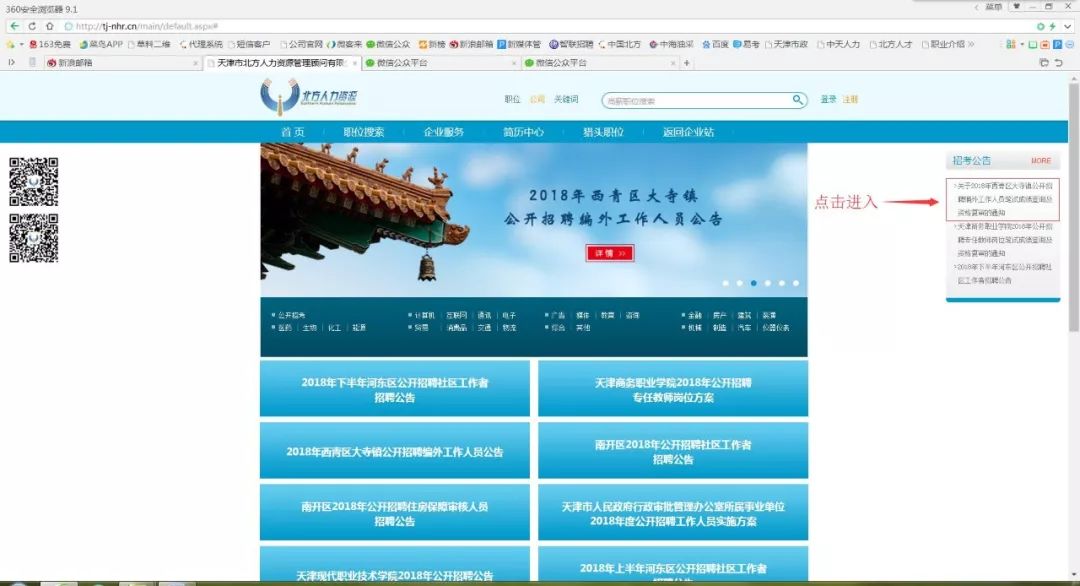Click the upper QR code image
The height and width of the screenshot is (586, 1080).
(x=34, y=182)
